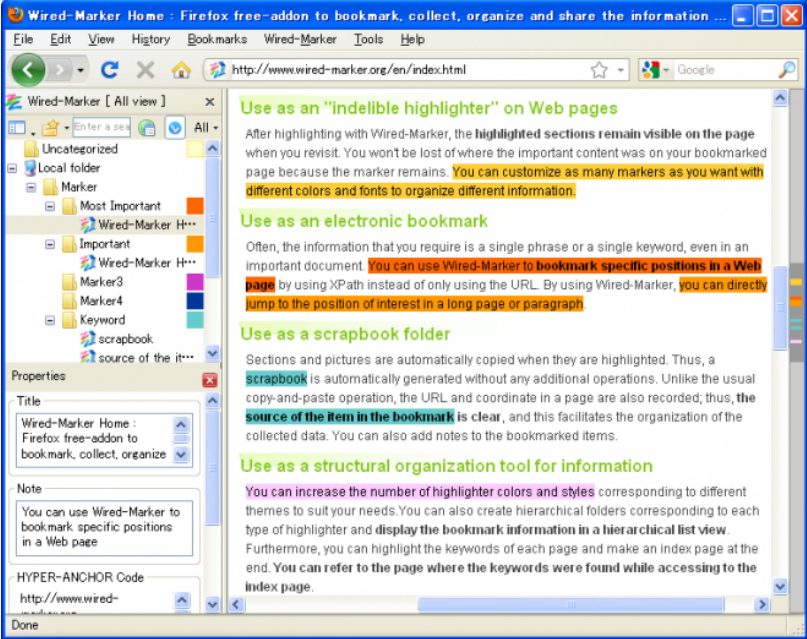Collapse the Important folder
The height and width of the screenshot is (639, 807).
click(50, 244)
